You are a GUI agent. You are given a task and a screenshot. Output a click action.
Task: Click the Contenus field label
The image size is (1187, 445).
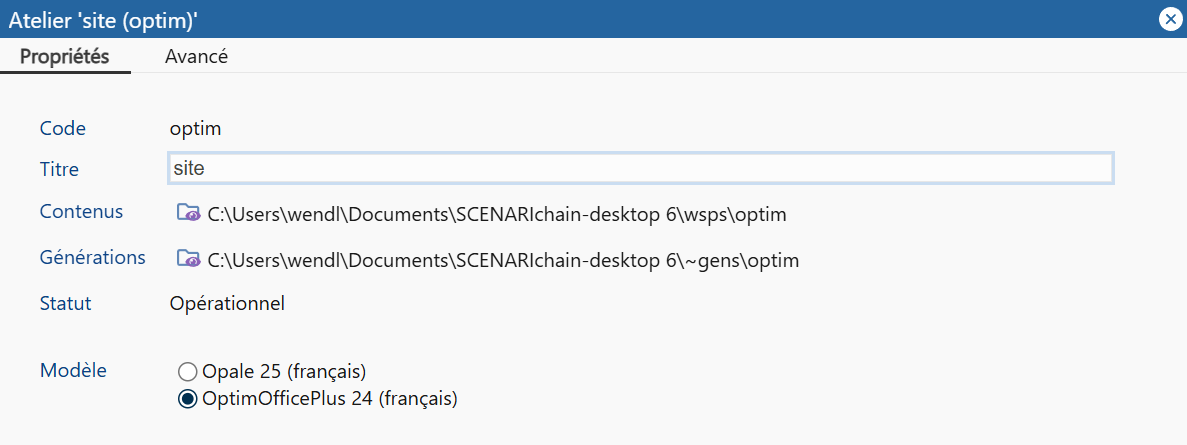(x=81, y=212)
